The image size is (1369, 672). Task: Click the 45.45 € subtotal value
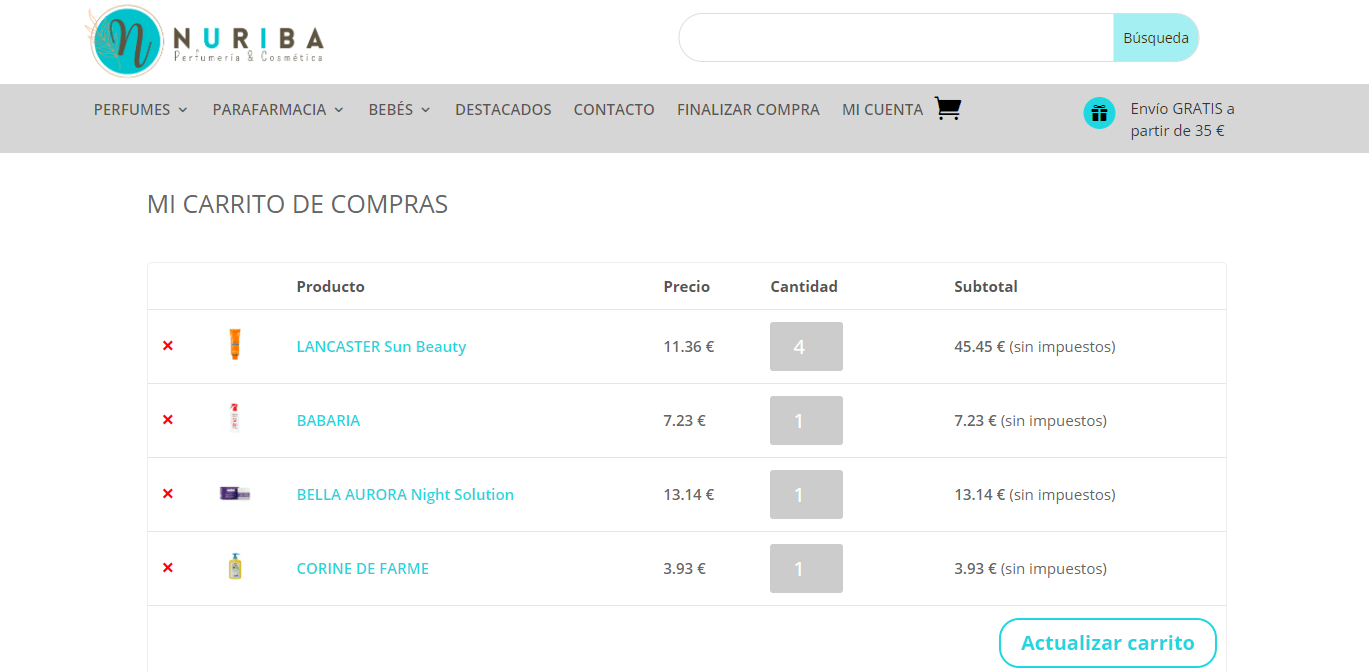point(980,346)
